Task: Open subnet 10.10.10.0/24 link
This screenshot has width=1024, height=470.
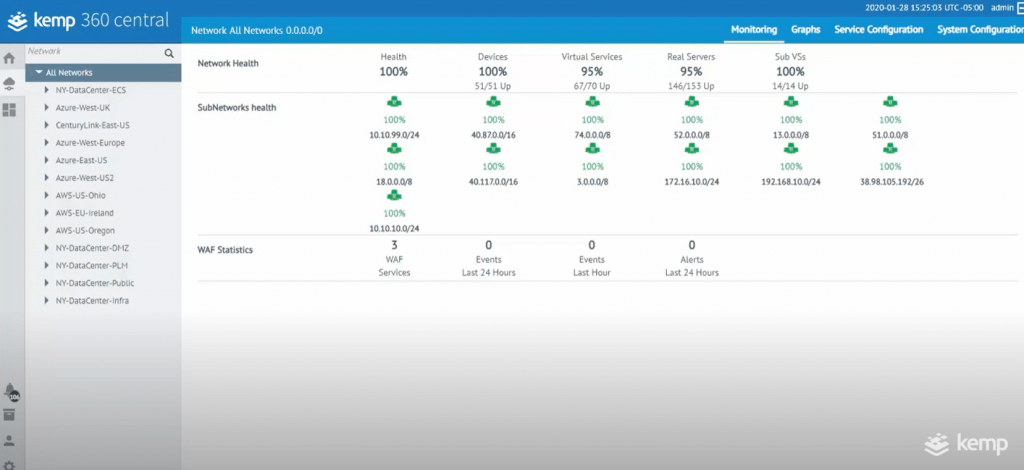Action: tap(394, 228)
